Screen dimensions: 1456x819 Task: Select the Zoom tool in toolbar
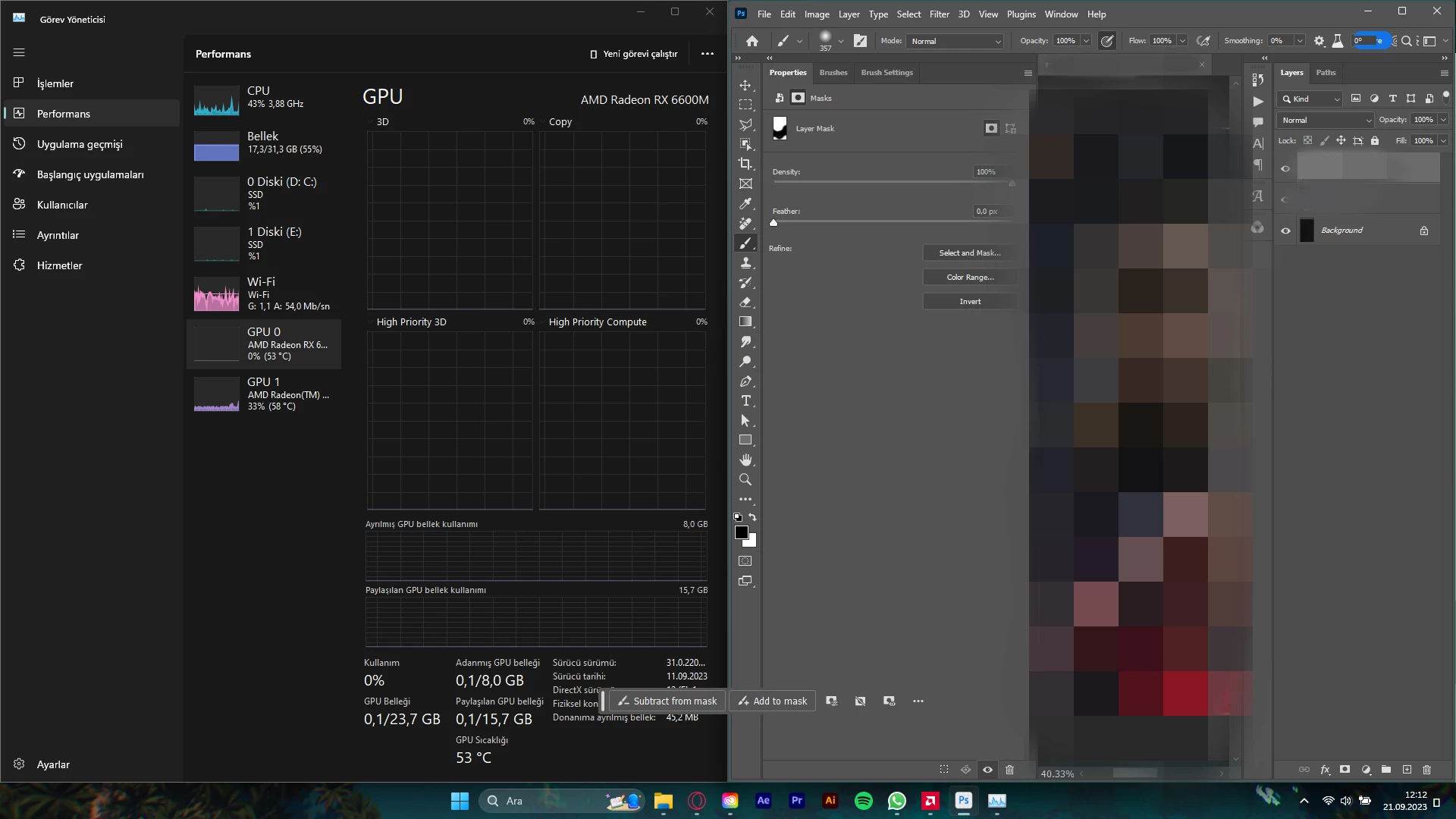[745, 479]
